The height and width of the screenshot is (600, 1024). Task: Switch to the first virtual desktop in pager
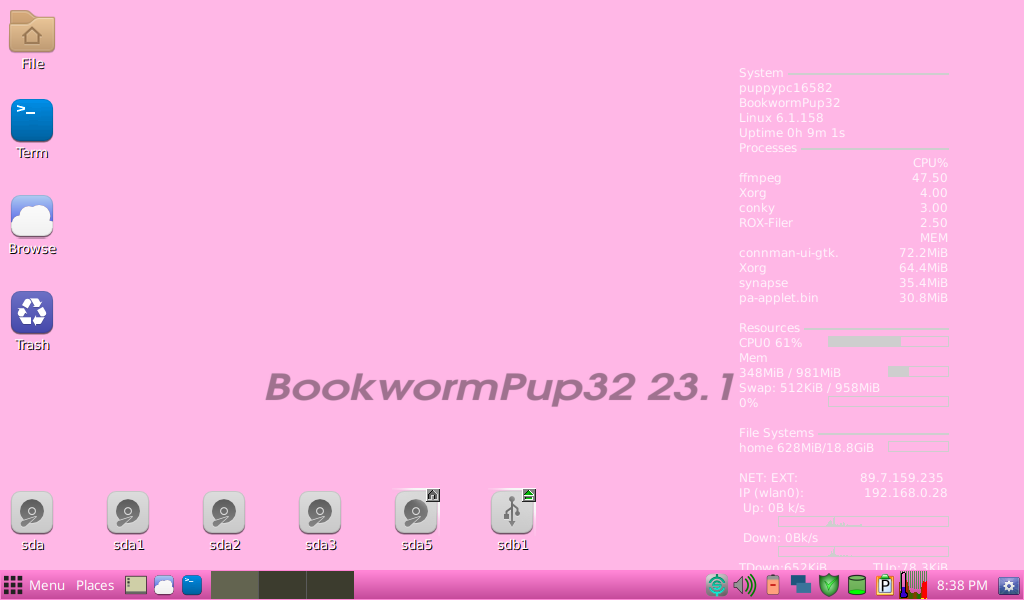(235, 585)
